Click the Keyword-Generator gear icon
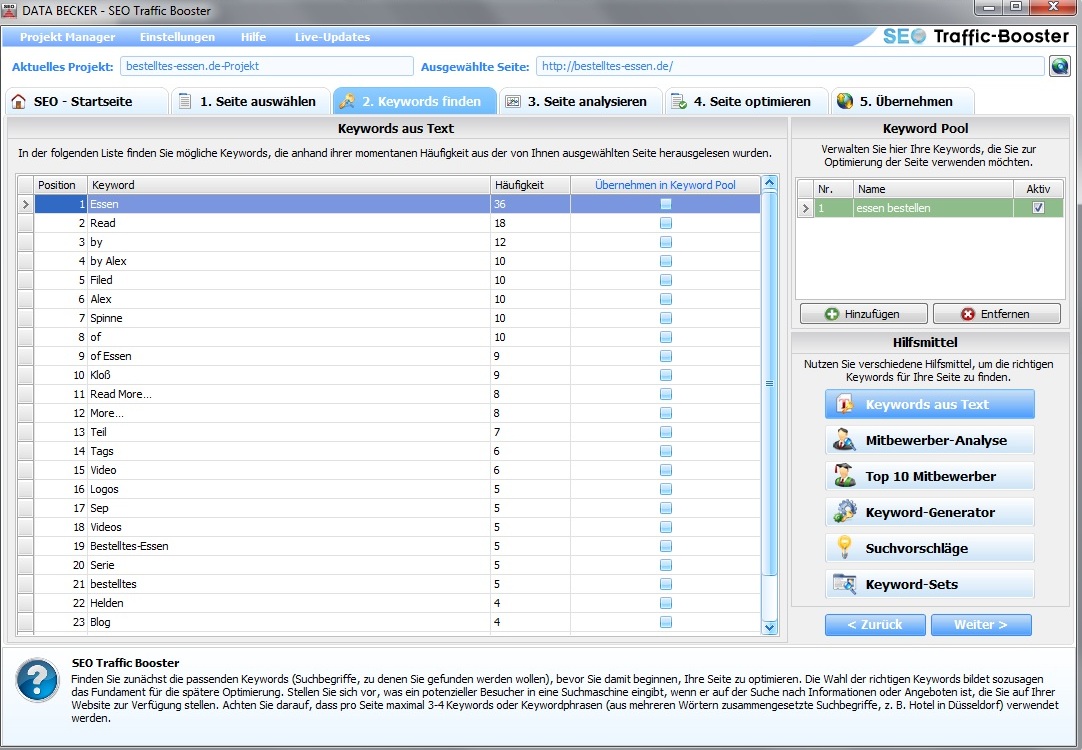This screenshot has height=750, width=1082. tap(845, 512)
